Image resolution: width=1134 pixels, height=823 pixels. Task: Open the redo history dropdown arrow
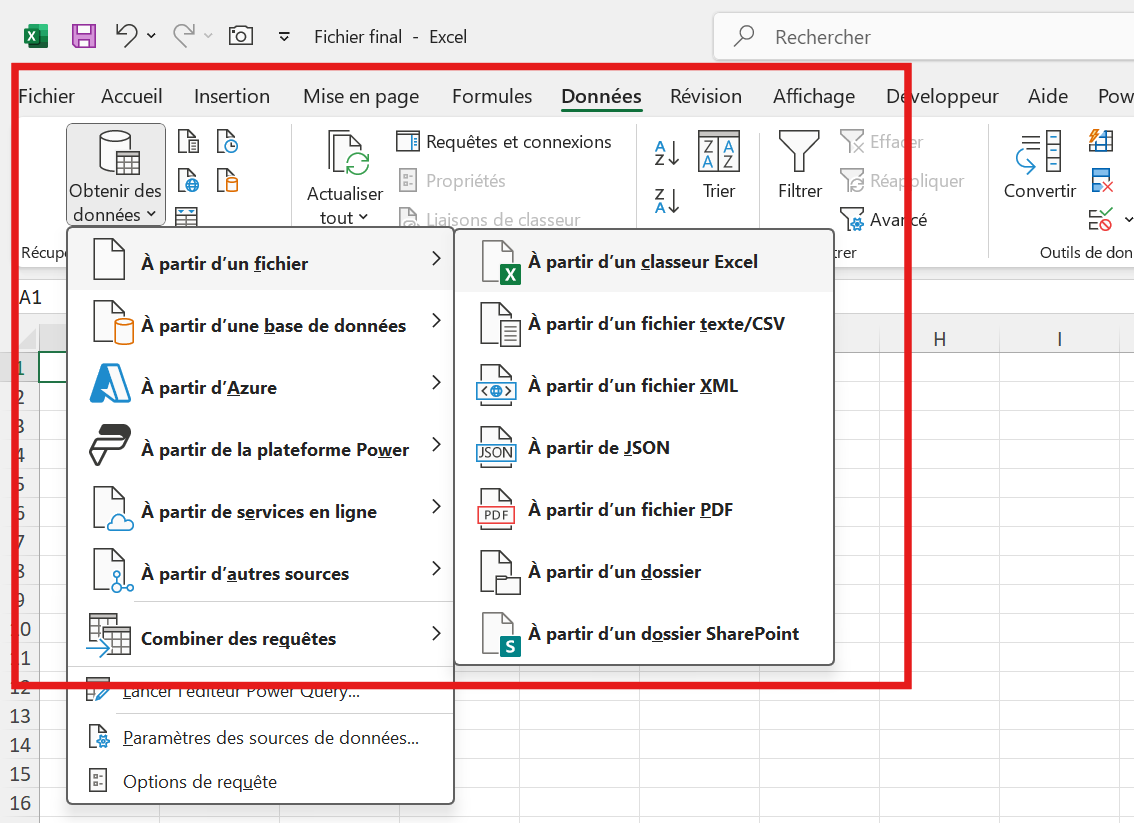tap(208, 35)
